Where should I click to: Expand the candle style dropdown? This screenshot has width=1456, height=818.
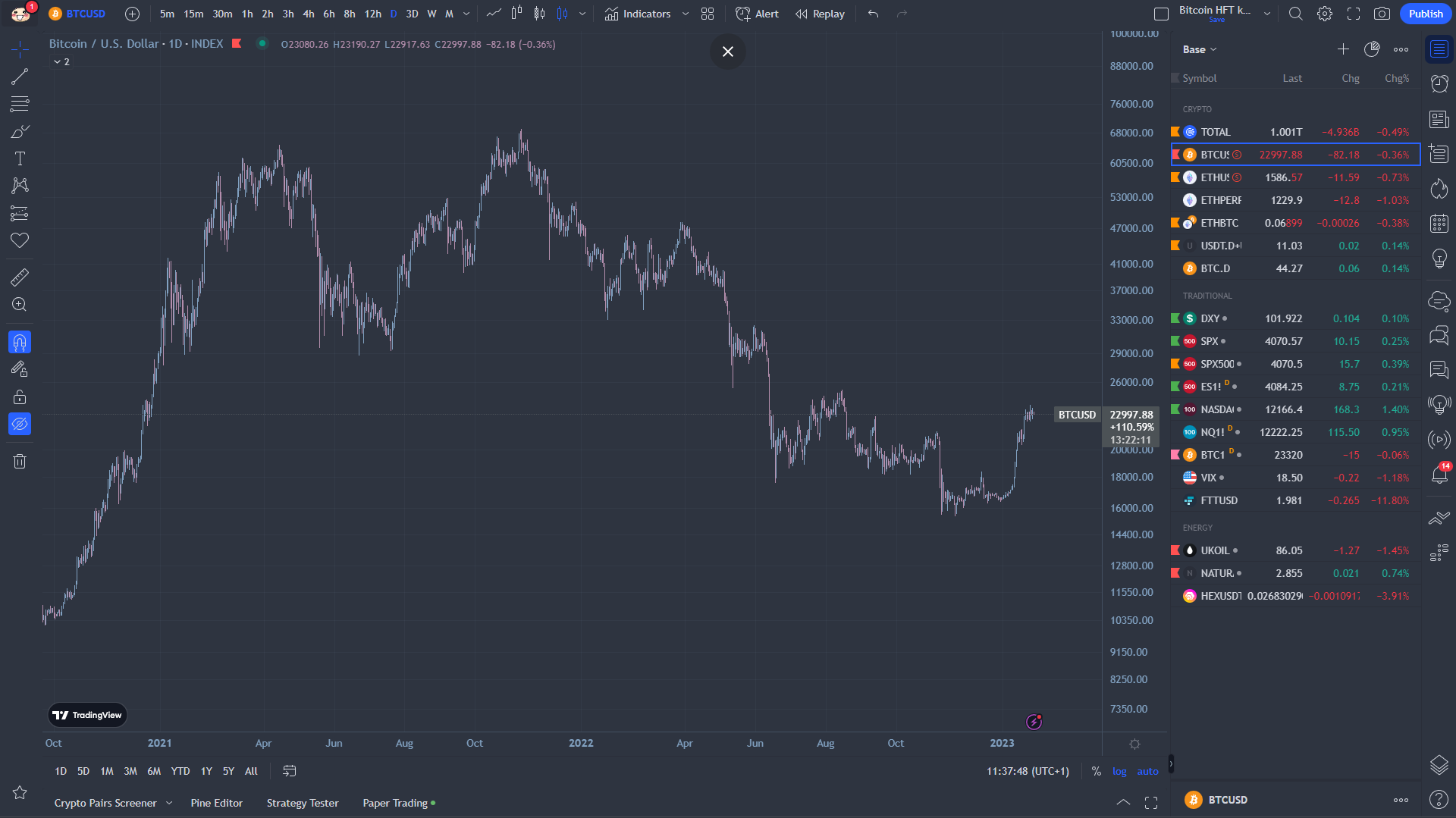tap(582, 14)
